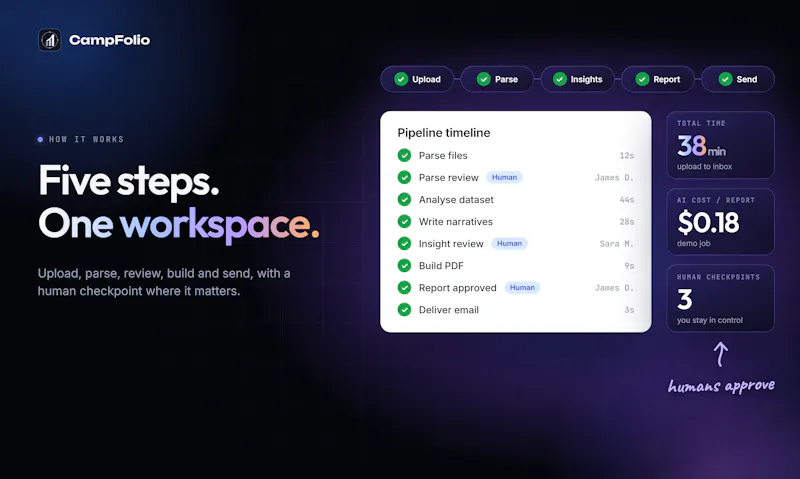Click the Human badge on Report approved
The image size is (800, 479).
[x=522, y=288]
